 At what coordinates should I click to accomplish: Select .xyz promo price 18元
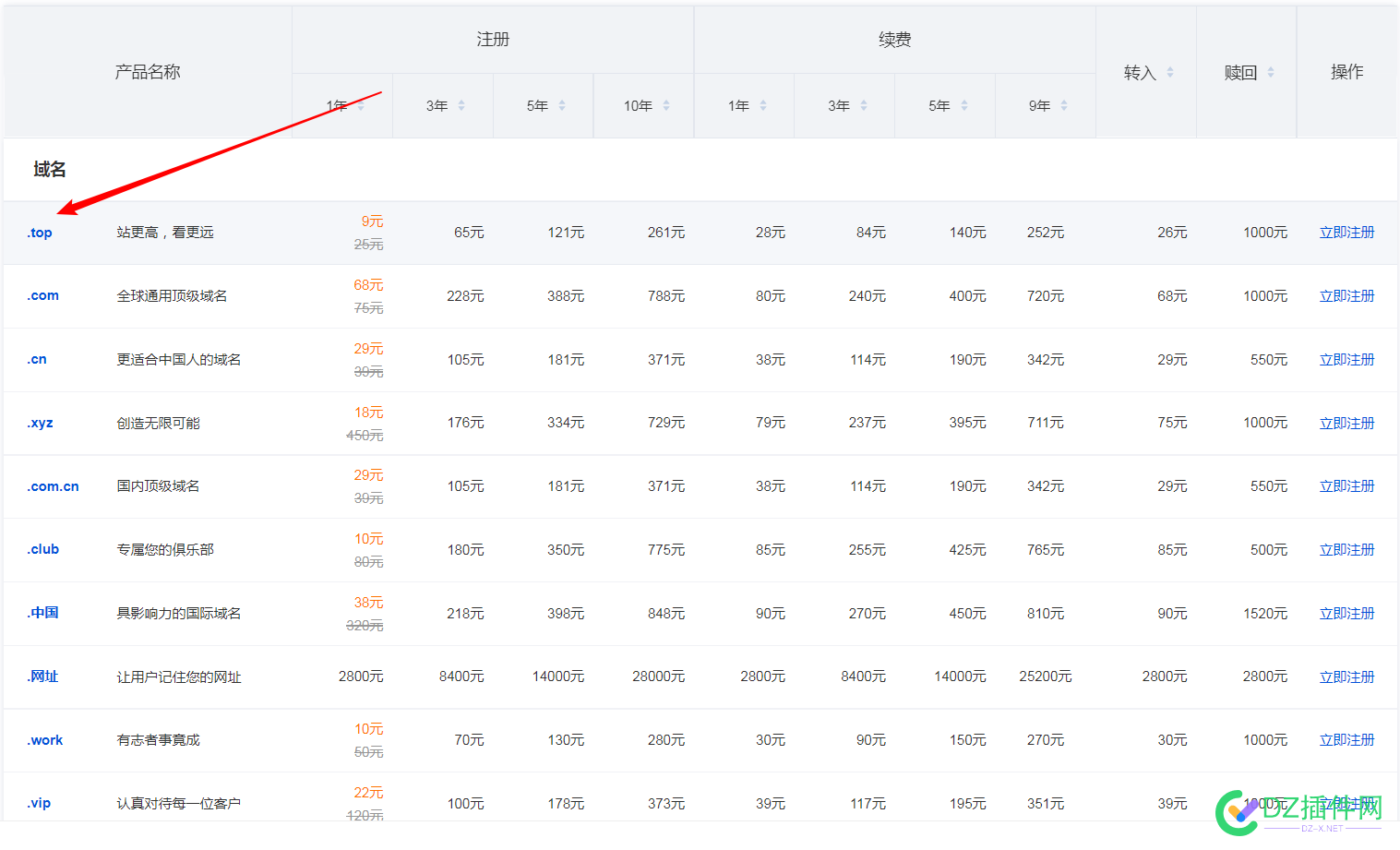(x=368, y=413)
